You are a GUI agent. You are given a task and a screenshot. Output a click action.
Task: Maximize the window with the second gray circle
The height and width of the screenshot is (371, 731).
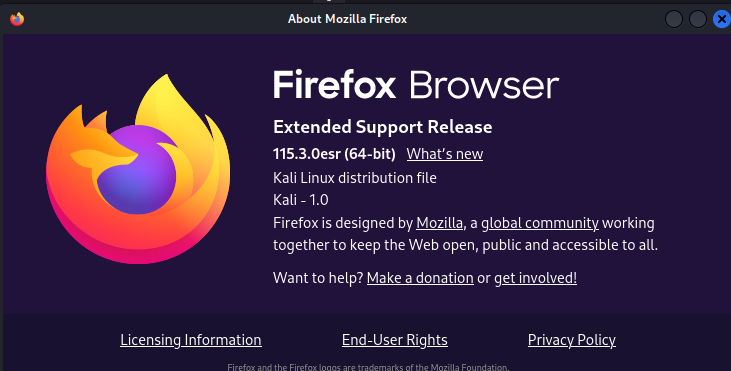[697, 19]
